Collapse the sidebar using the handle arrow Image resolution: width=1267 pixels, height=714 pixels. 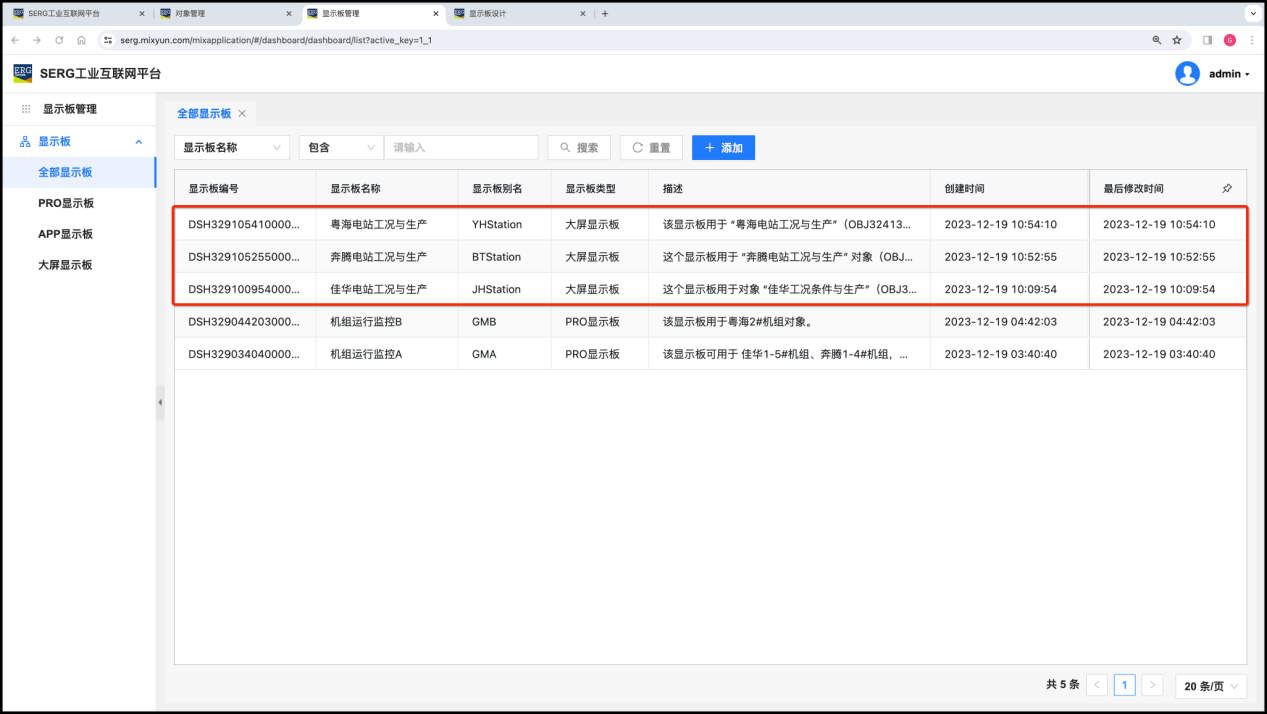[x=160, y=402]
